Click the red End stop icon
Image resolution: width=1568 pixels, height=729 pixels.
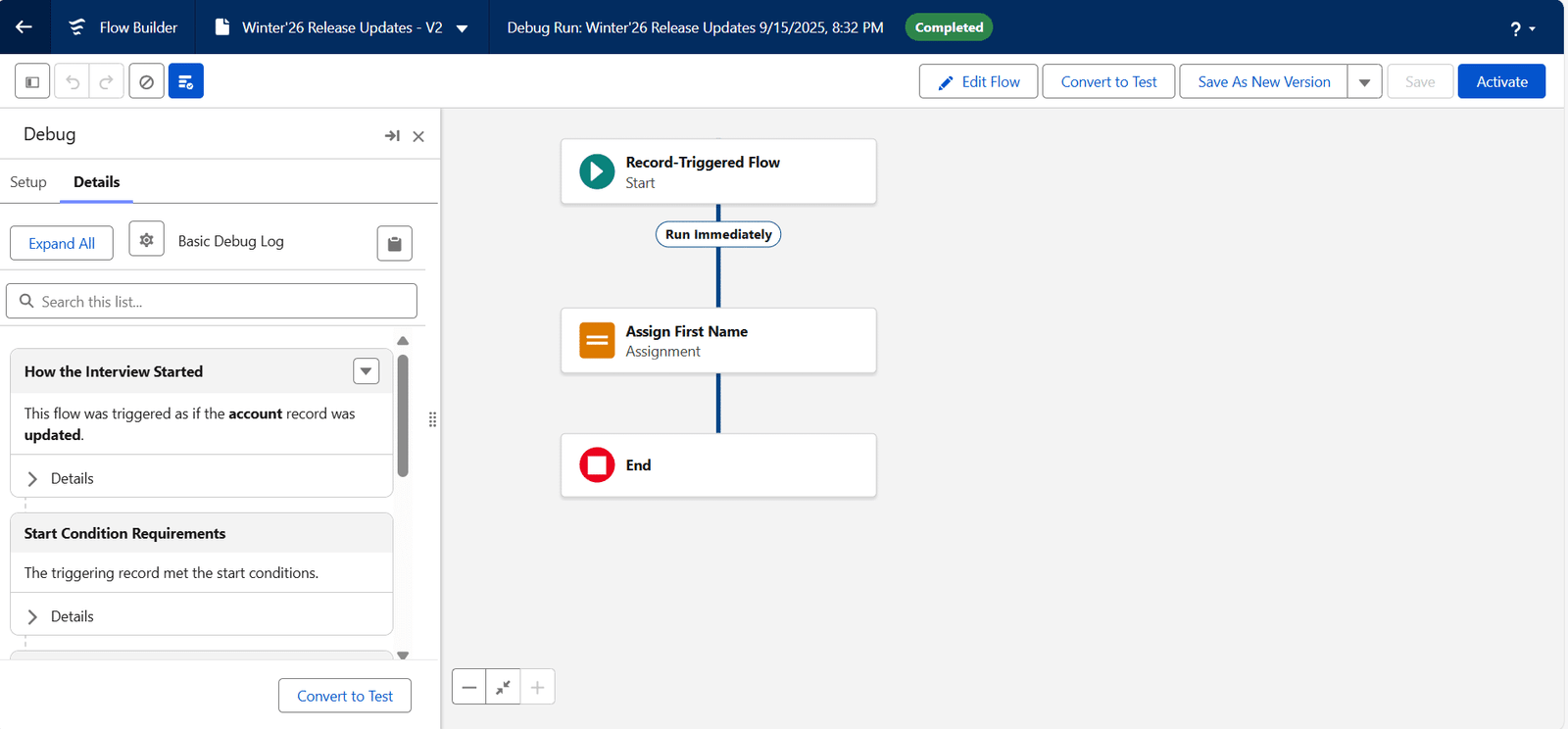tap(597, 465)
